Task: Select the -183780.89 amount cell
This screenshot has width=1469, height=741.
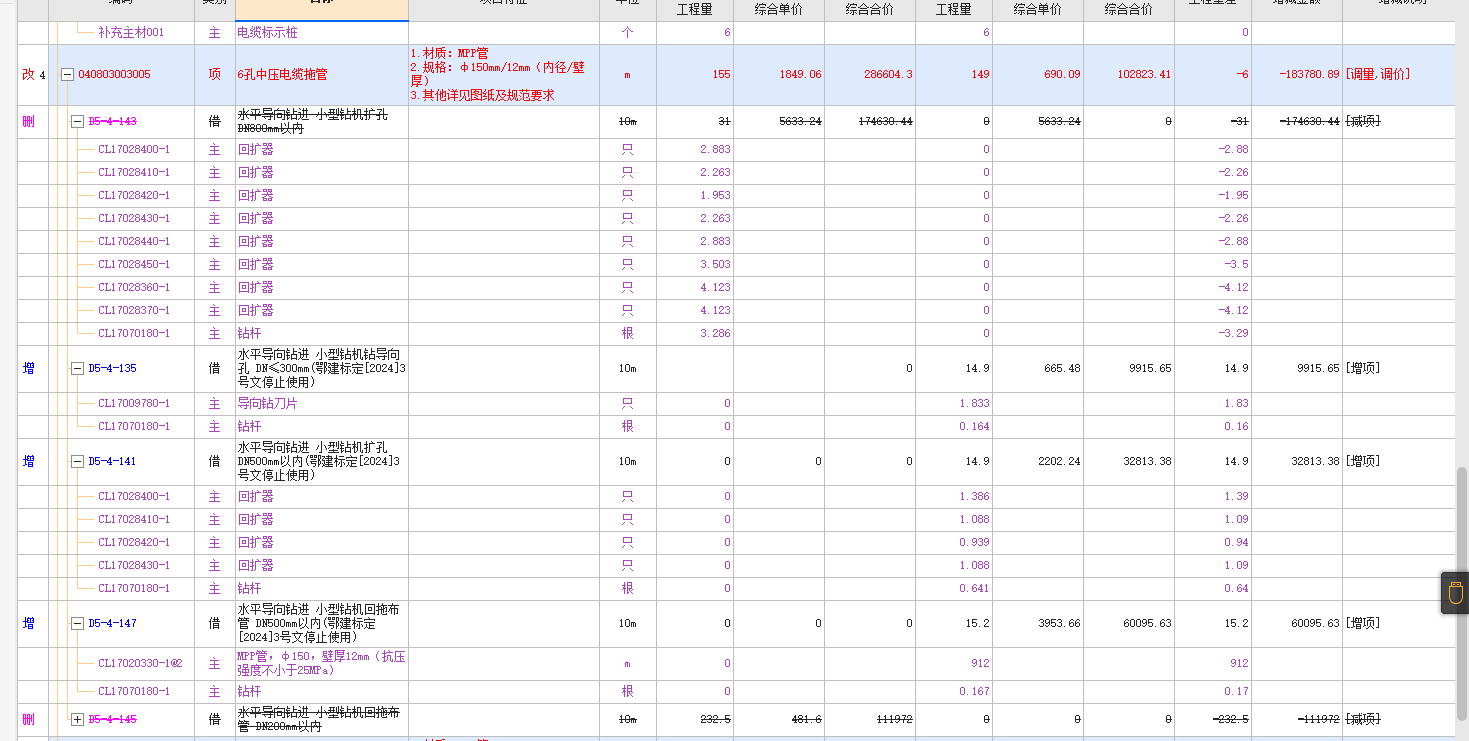Action: (x=1297, y=75)
